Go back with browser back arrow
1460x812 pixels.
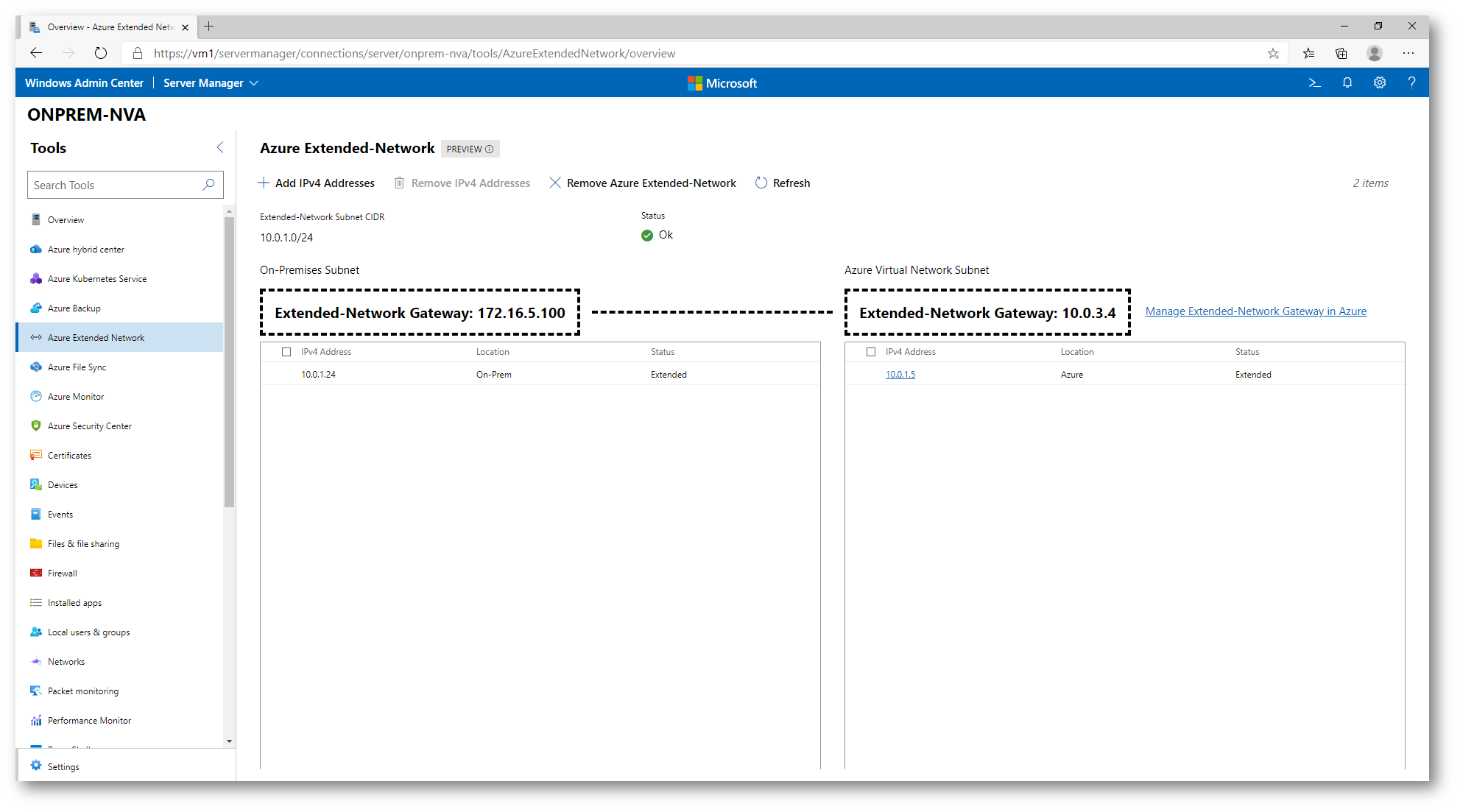click(x=36, y=53)
